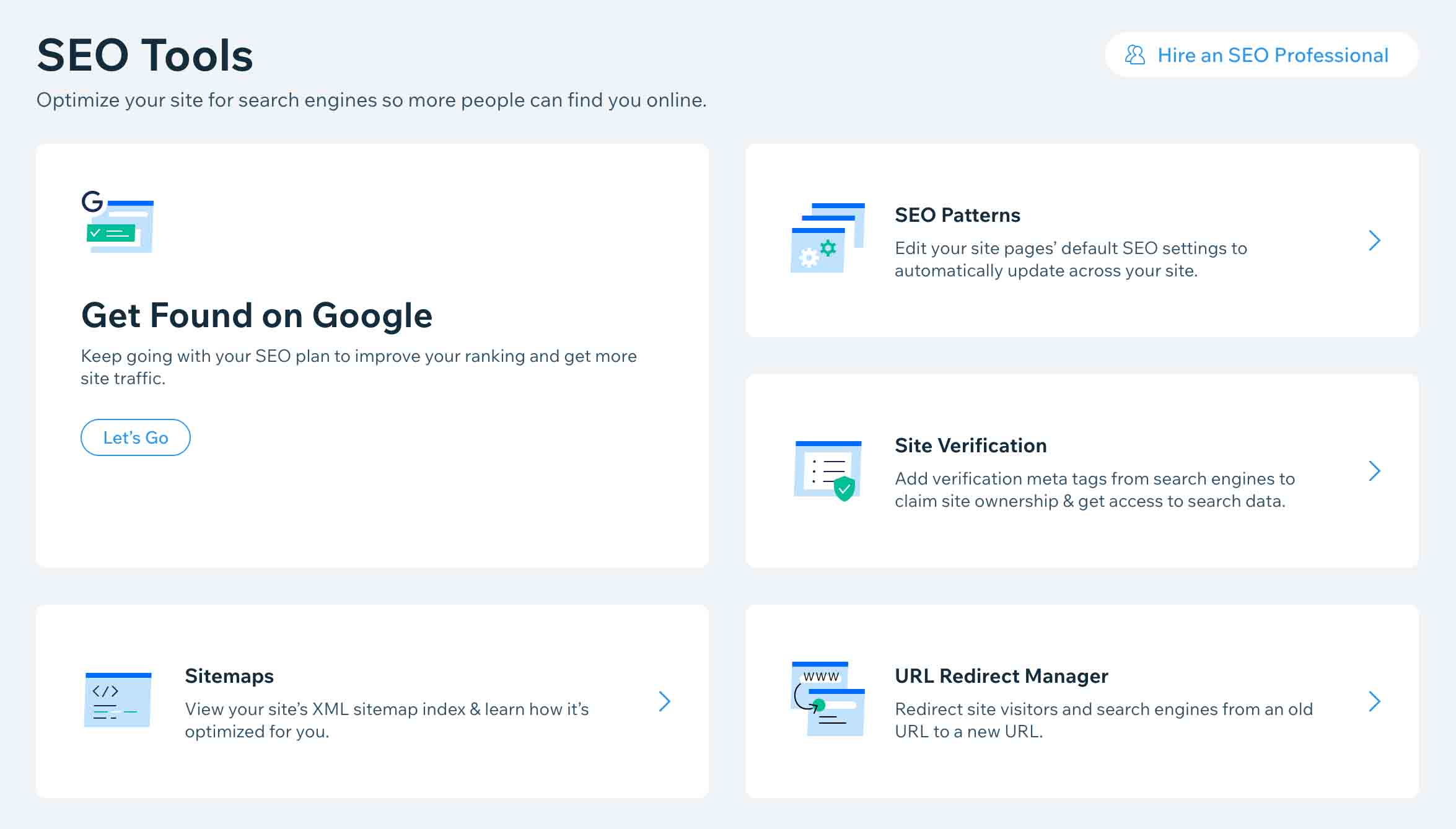Open the URL Redirect Manager title

[x=1001, y=676]
